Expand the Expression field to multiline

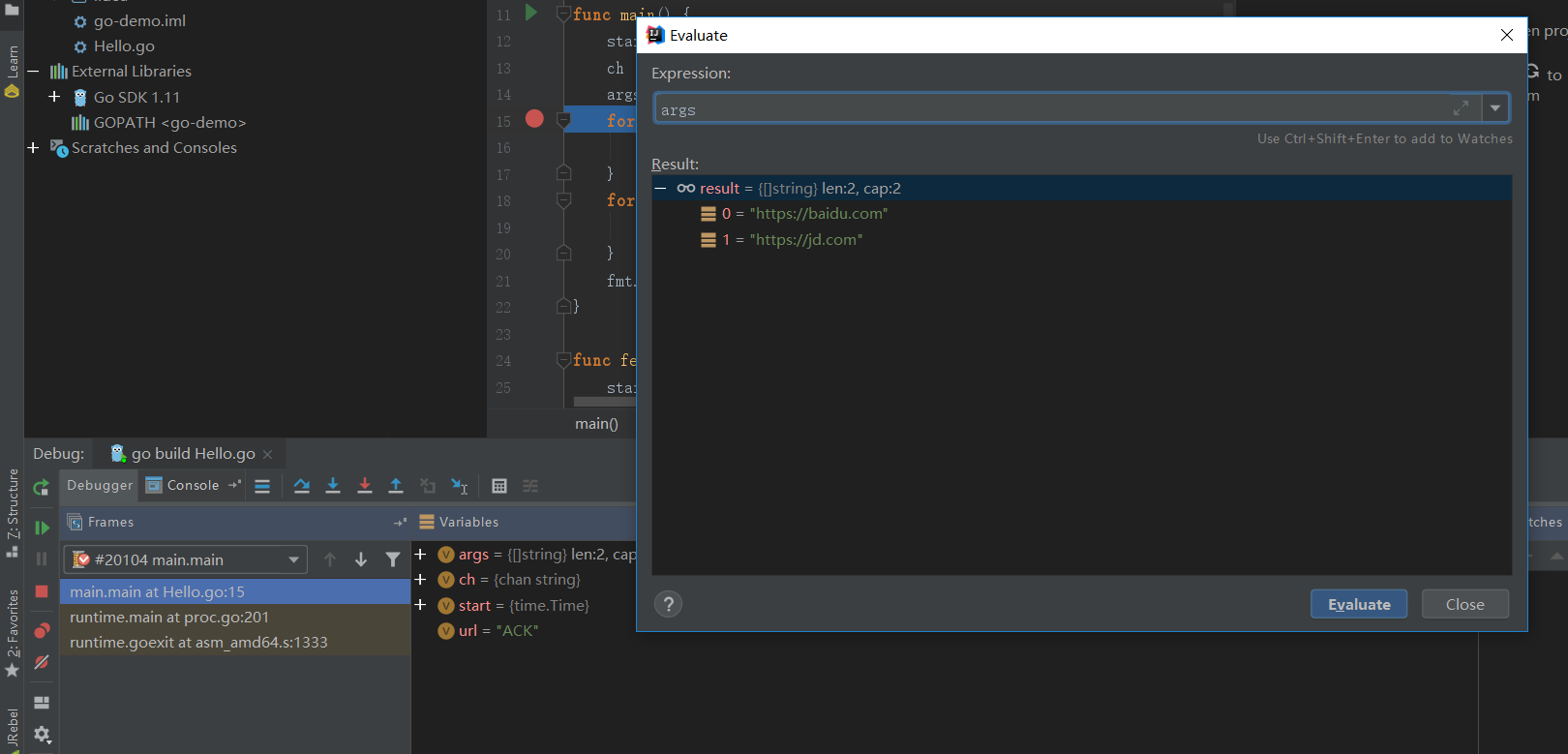click(1461, 108)
